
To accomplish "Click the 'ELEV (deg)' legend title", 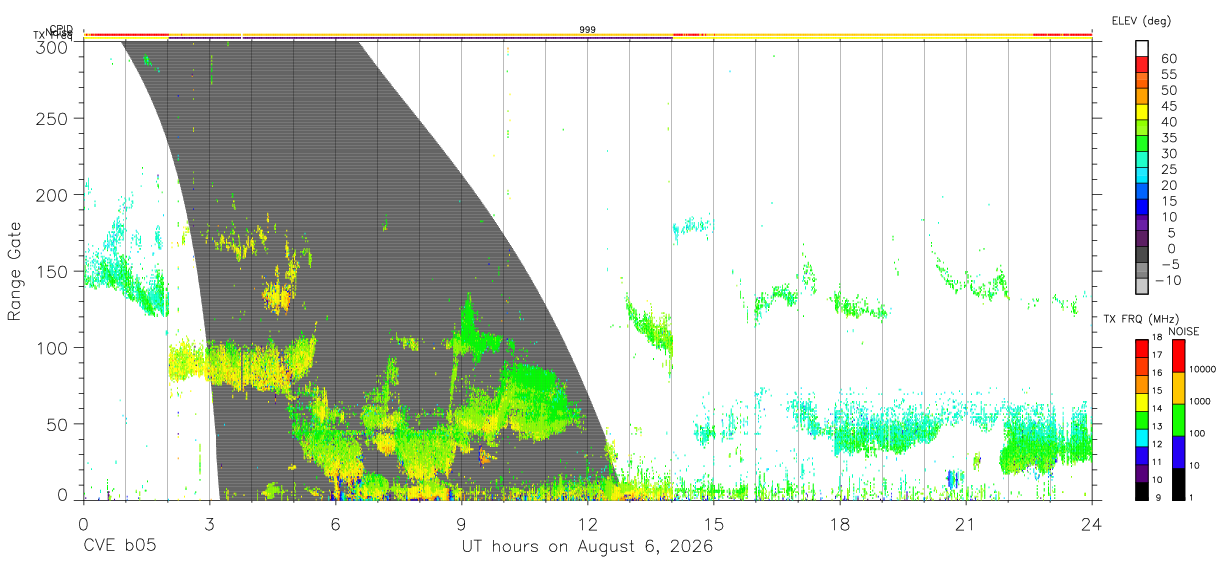I will click(x=1141, y=20).
